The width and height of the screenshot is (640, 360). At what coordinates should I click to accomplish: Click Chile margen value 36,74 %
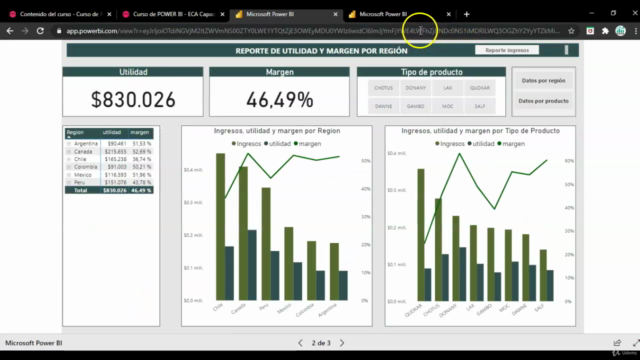click(142, 159)
